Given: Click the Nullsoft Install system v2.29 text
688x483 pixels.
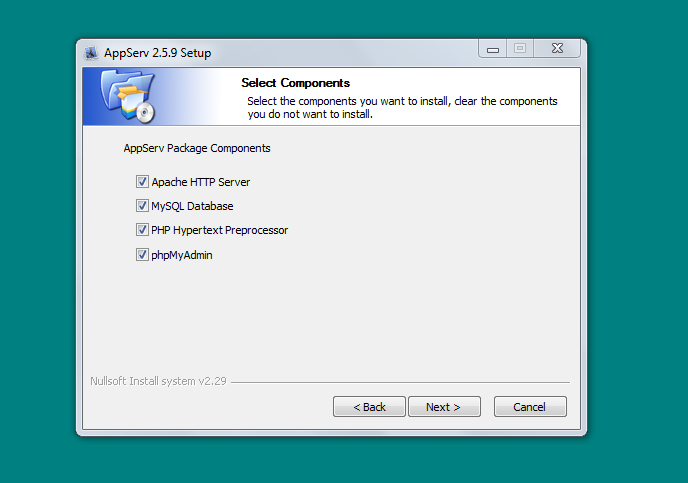Looking at the screenshot, I should coord(158,381).
